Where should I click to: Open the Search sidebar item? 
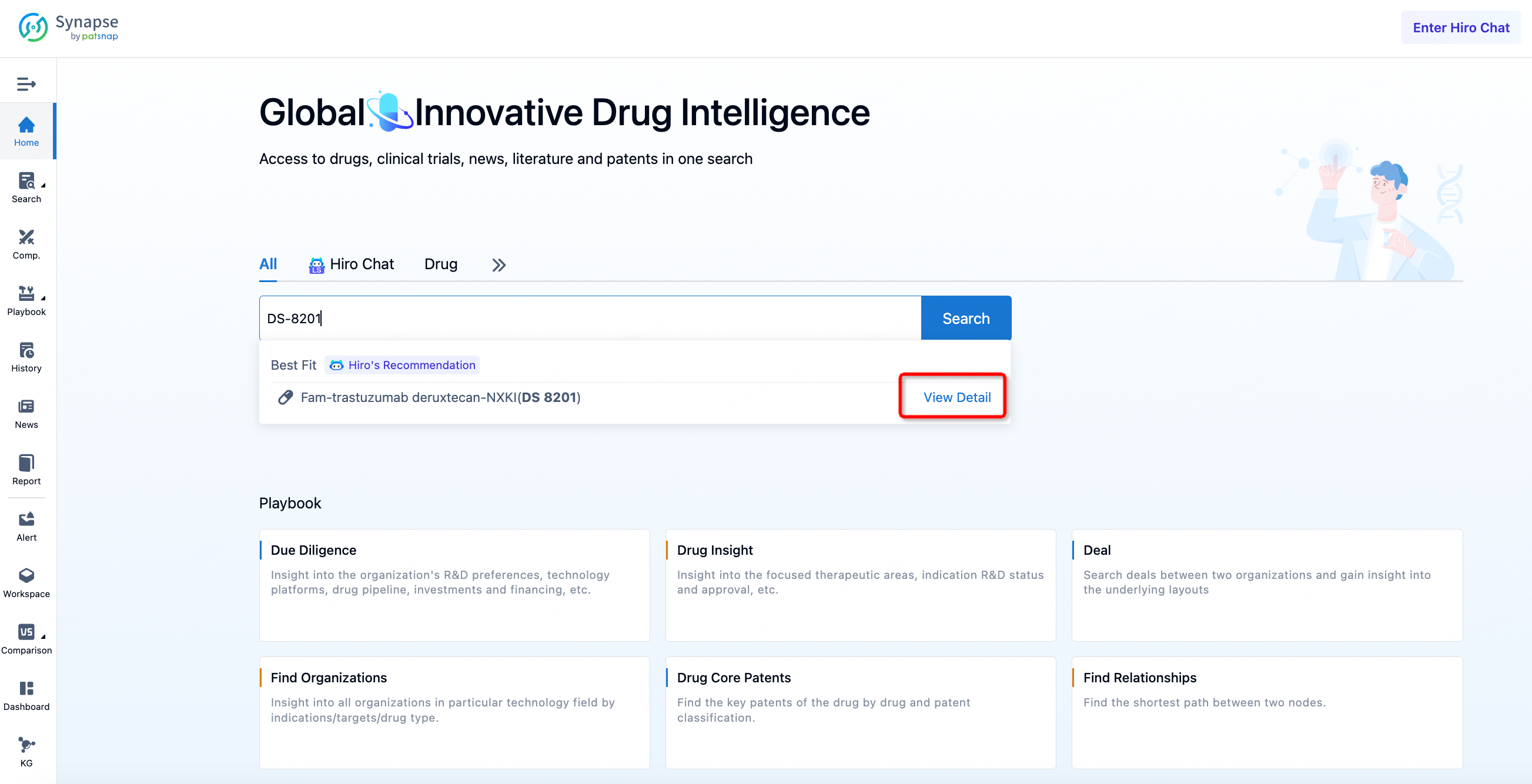[x=26, y=188]
